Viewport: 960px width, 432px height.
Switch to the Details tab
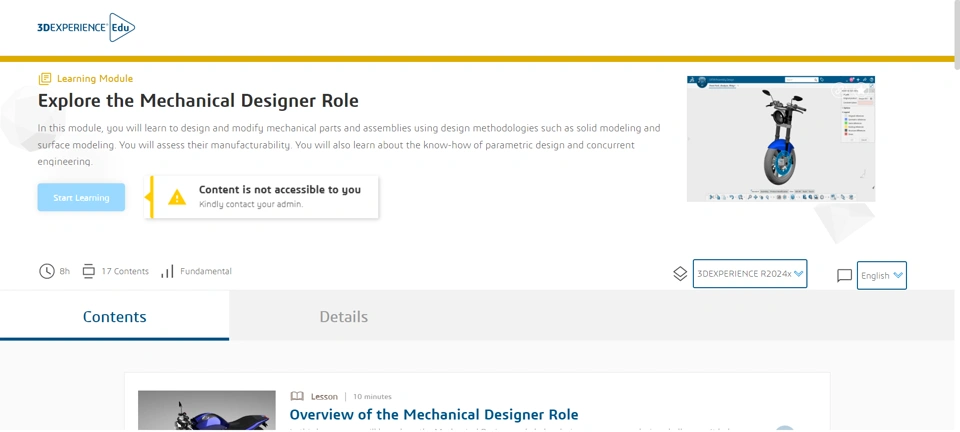coord(343,316)
